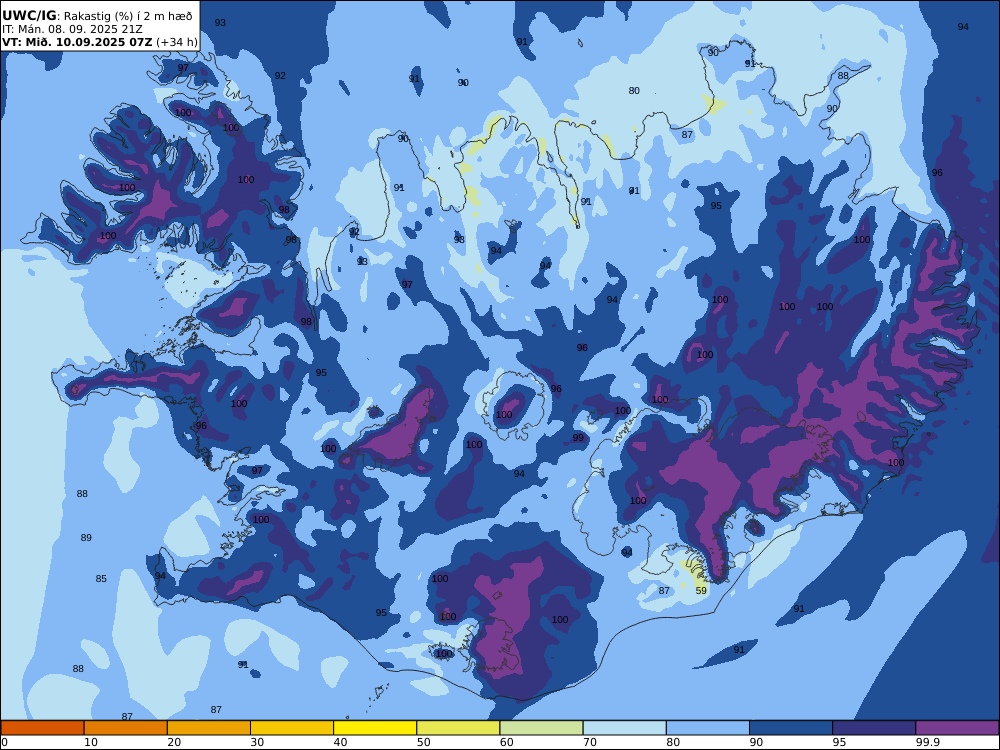
Task: Click the legend tick label "70"
Action: (x=590, y=742)
